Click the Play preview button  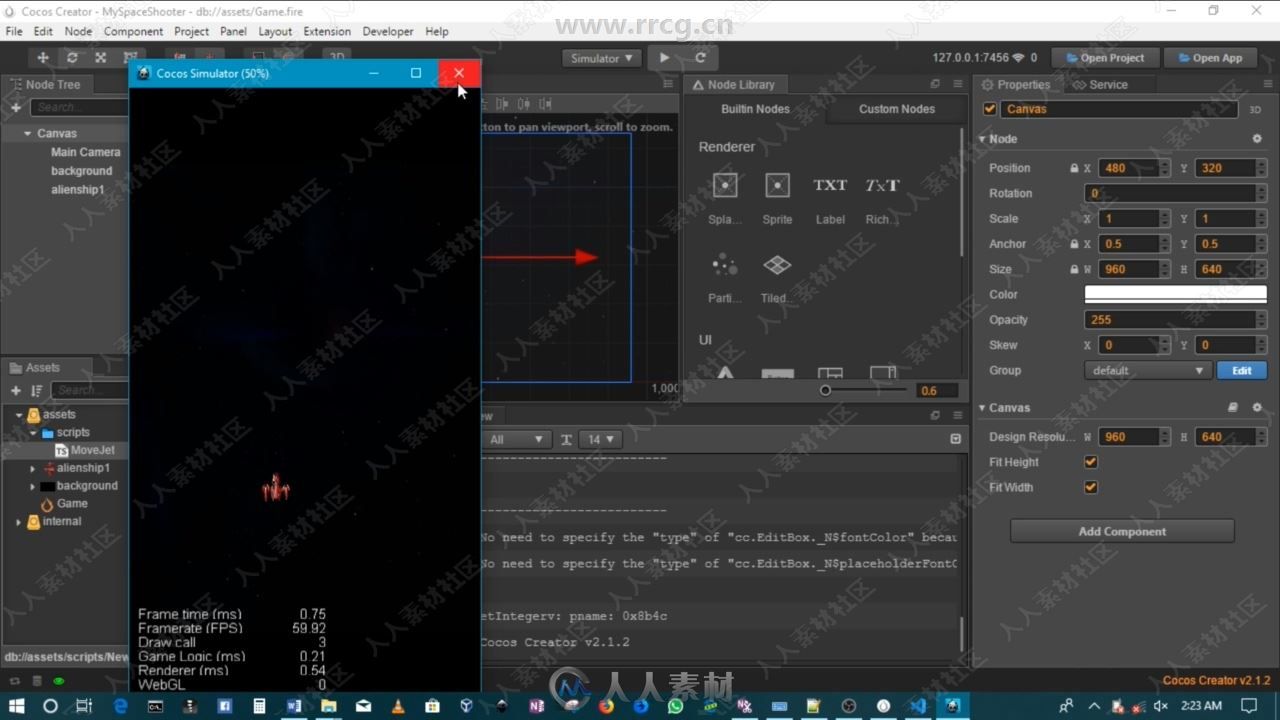coord(664,58)
